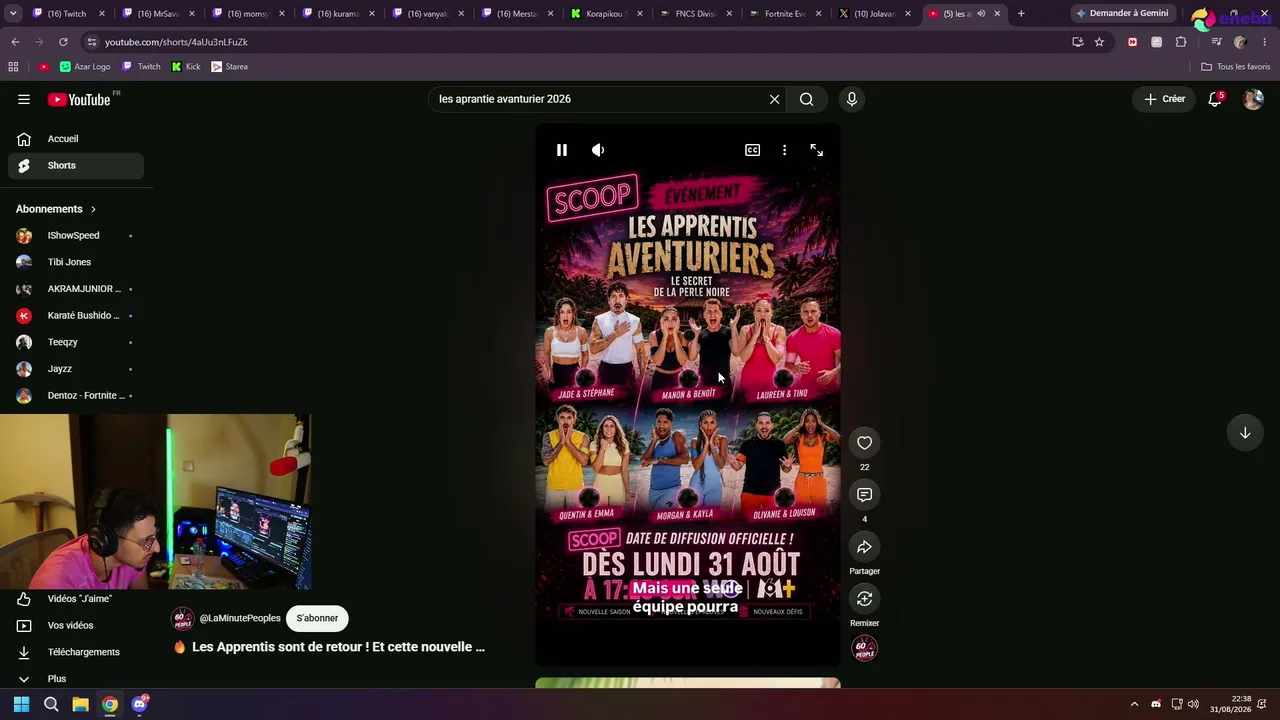Open File Explorer from taskbar

pos(80,704)
